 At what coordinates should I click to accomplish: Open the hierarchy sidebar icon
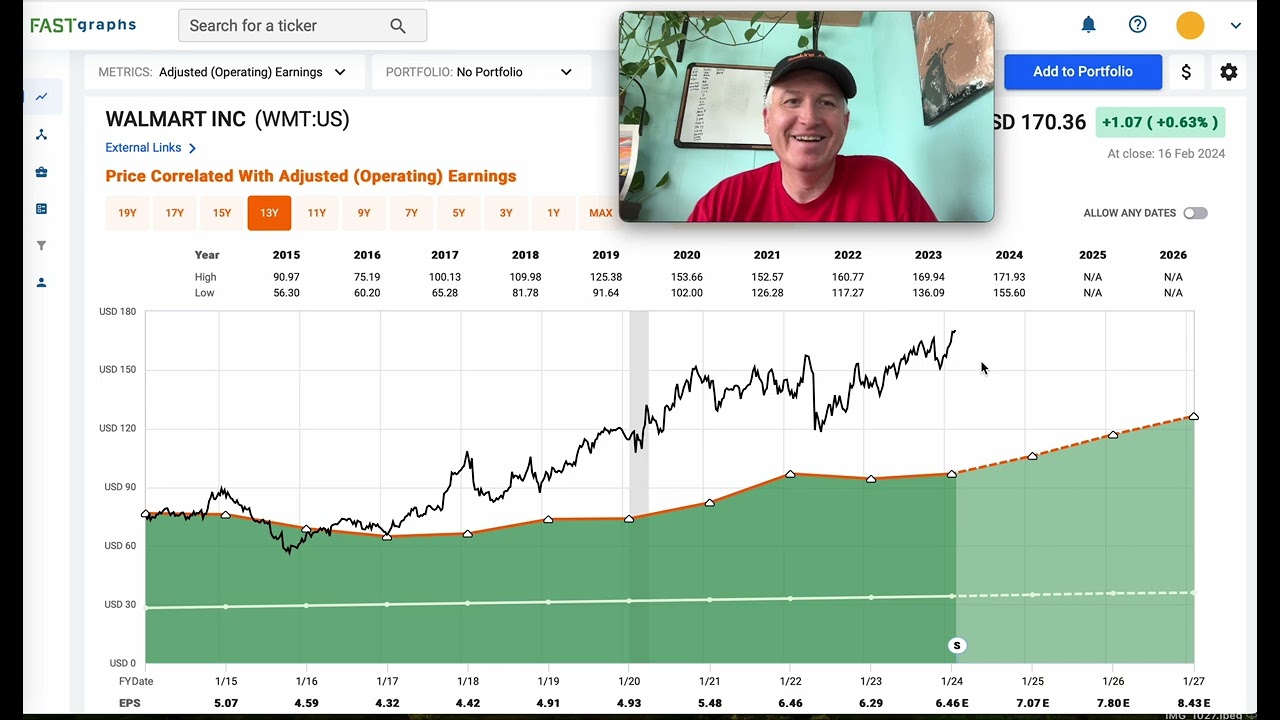[x=42, y=135]
